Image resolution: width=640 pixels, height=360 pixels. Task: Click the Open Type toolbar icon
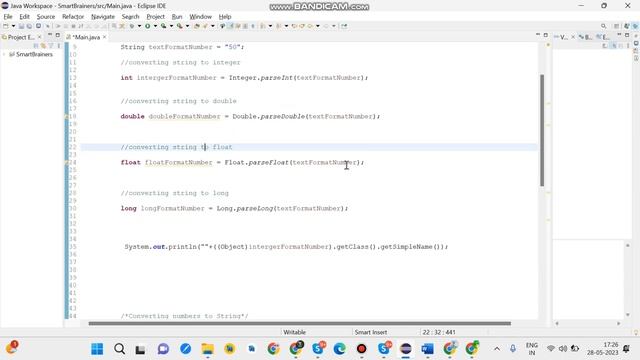[x=197, y=26]
